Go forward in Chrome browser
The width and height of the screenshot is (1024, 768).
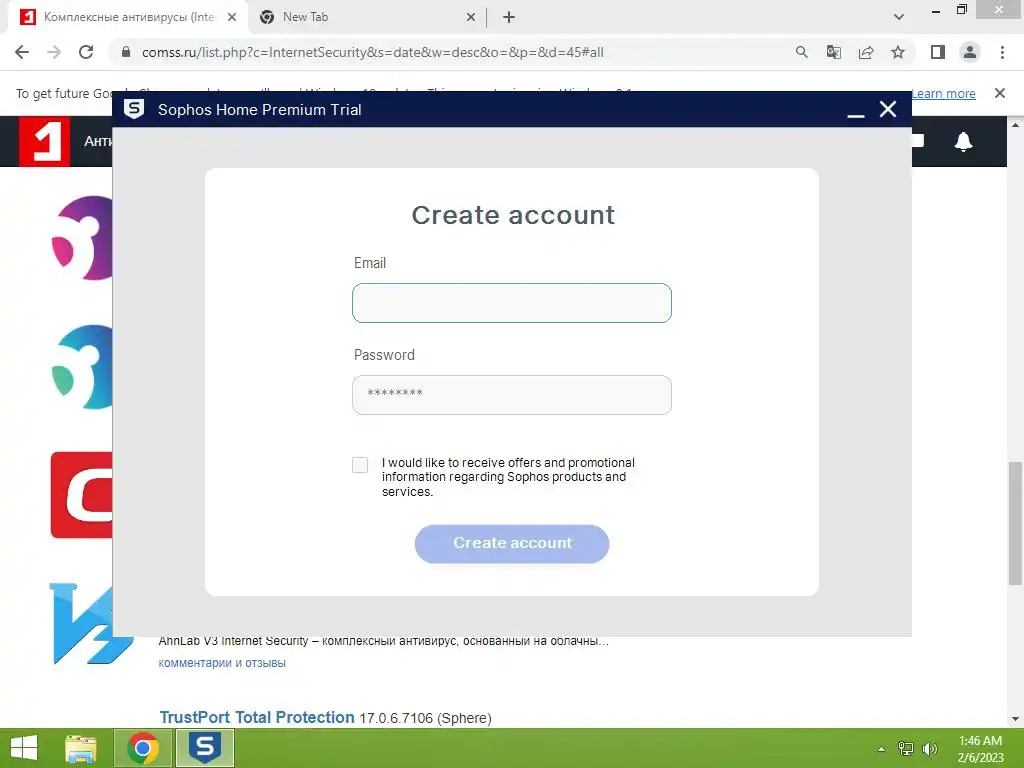(x=54, y=52)
